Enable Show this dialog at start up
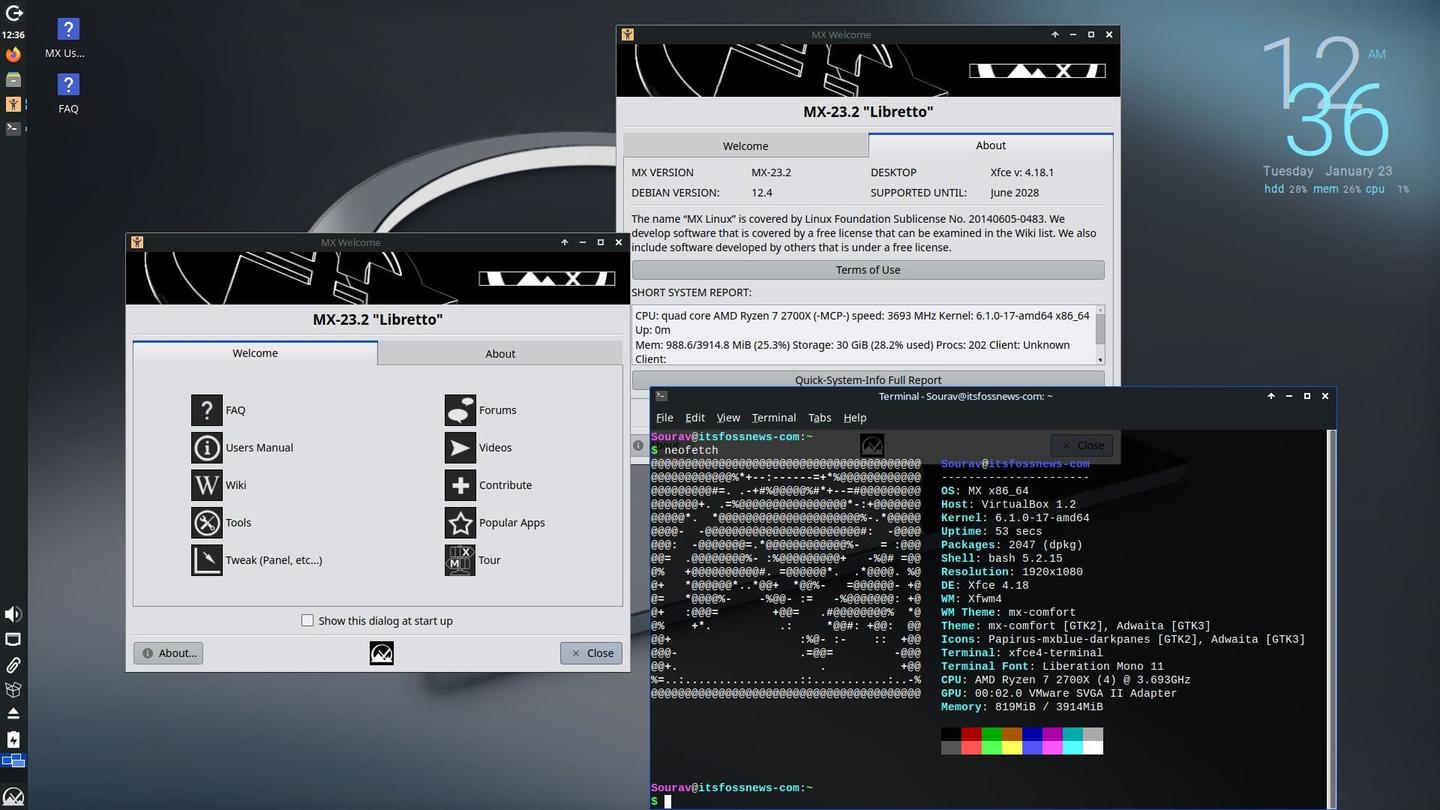 click(308, 620)
